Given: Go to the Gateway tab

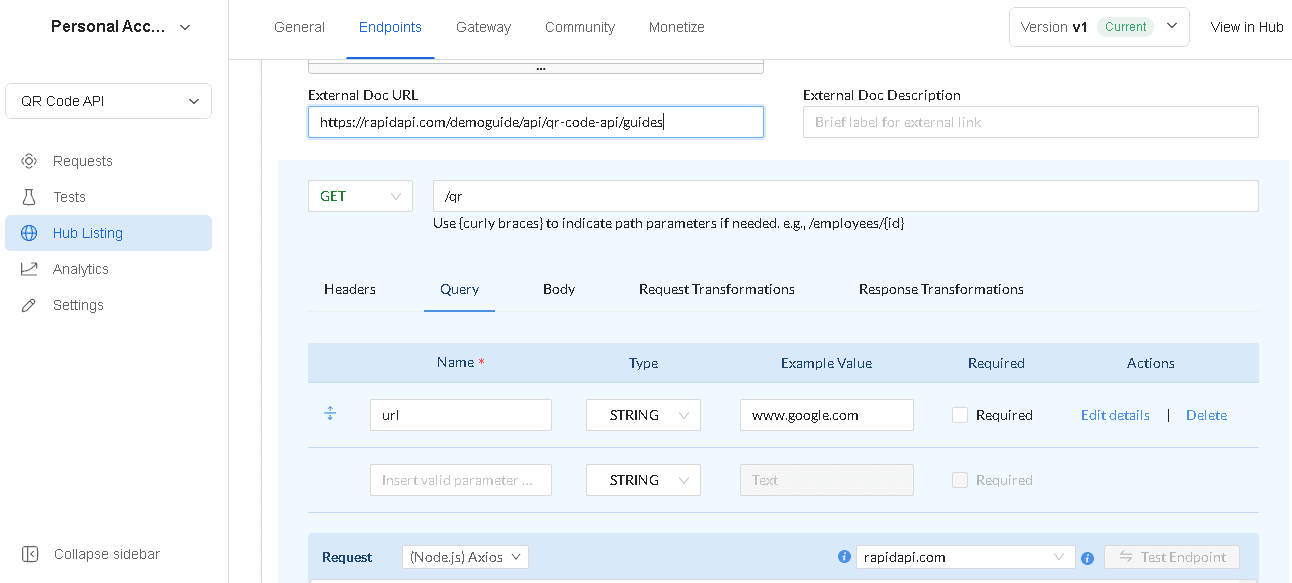Looking at the screenshot, I should click(483, 27).
